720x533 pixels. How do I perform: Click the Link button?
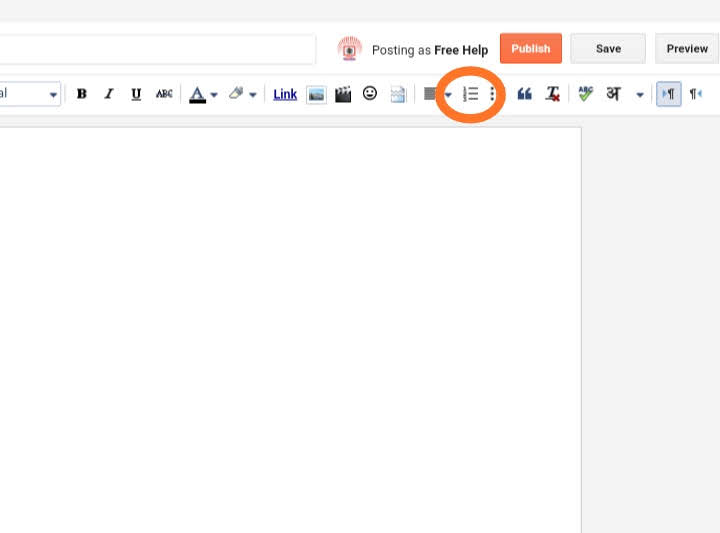tap(285, 95)
